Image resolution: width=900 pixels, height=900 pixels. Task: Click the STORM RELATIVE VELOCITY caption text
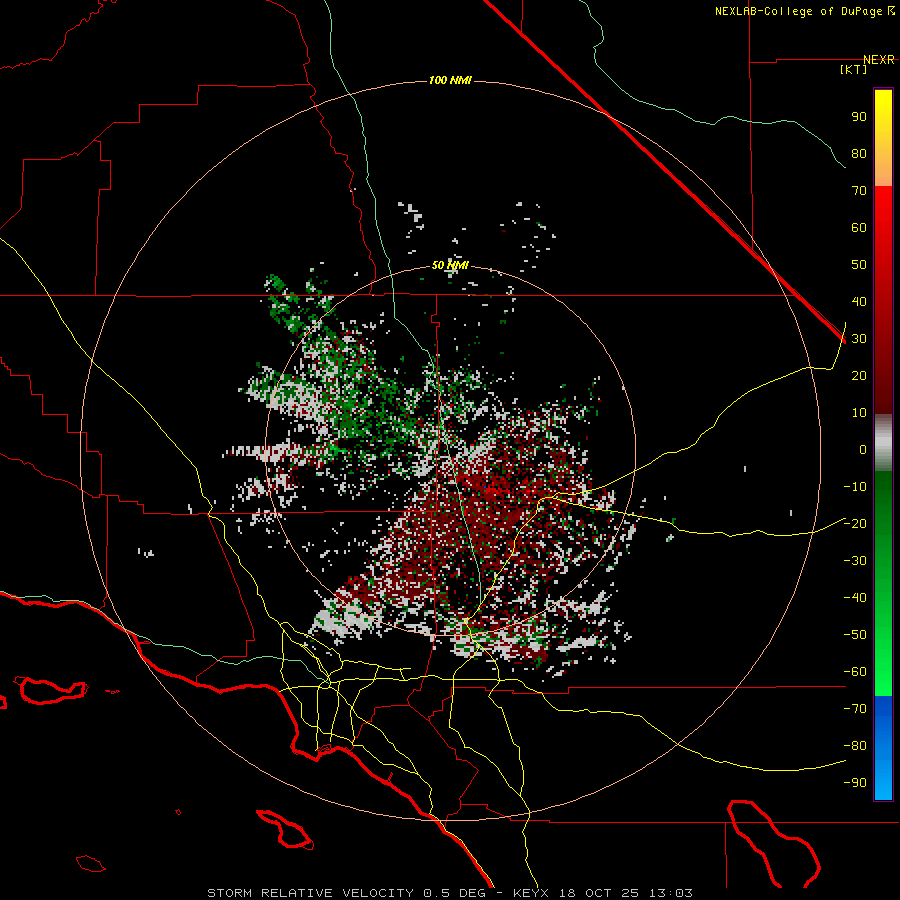(310, 893)
